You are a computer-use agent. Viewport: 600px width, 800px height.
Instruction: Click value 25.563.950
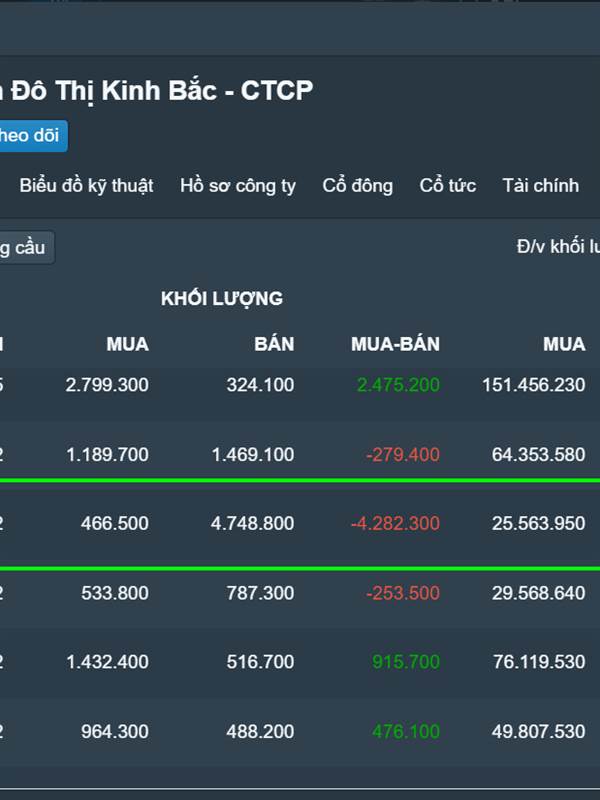(x=538, y=523)
